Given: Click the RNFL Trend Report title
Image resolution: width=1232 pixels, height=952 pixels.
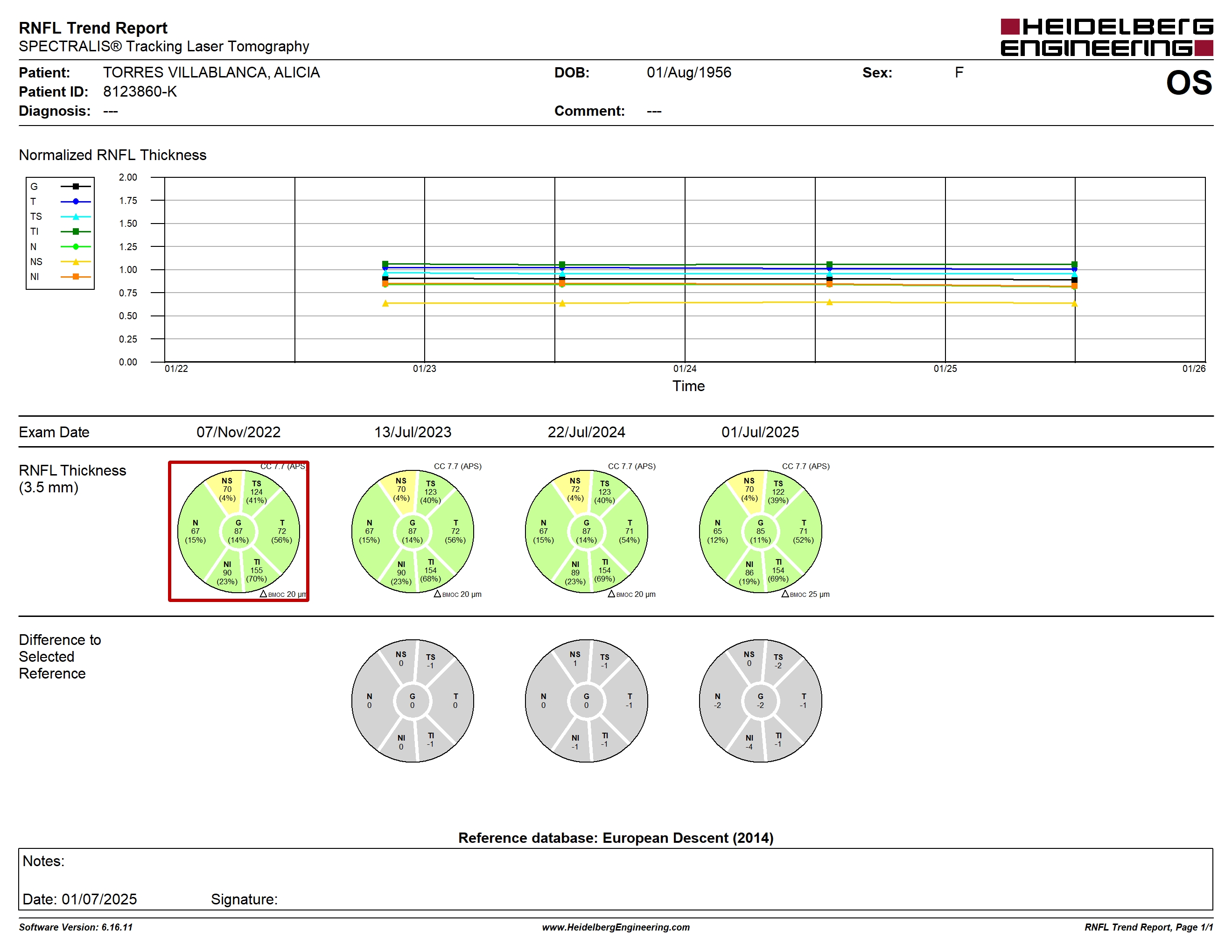Looking at the screenshot, I should coord(93,28).
